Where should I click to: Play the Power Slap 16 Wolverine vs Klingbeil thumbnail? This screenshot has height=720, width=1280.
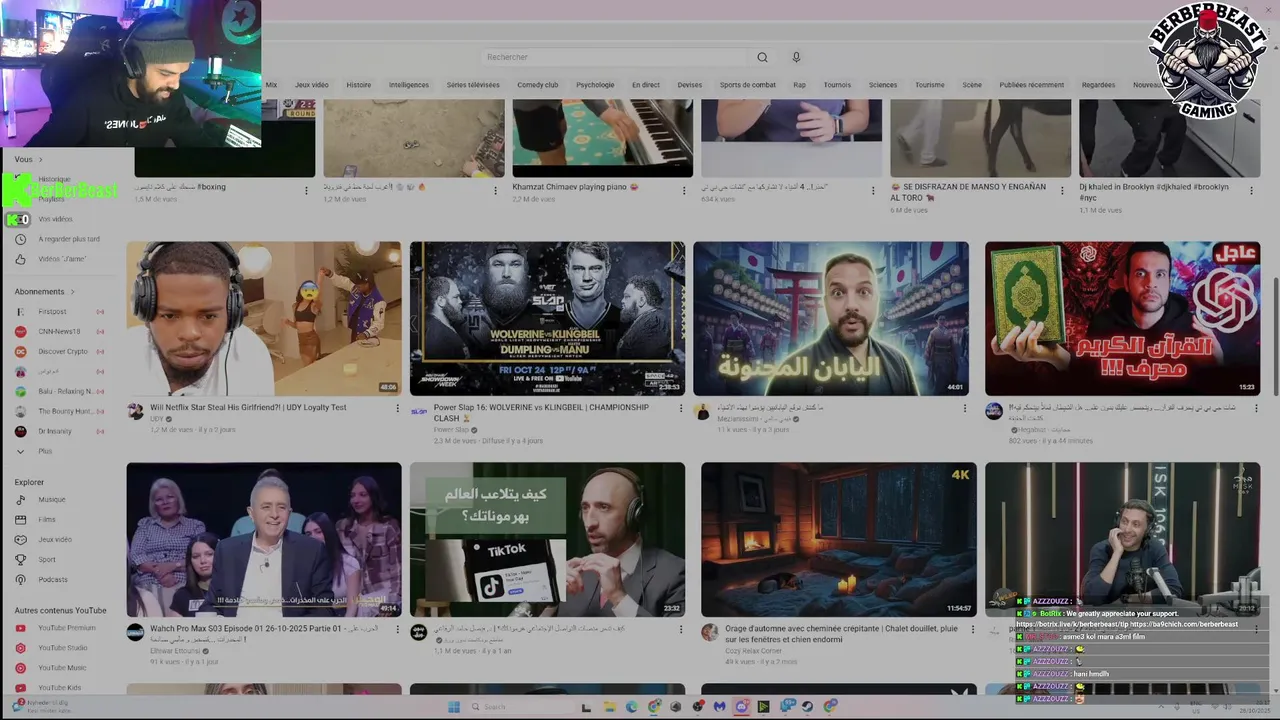tap(547, 318)
